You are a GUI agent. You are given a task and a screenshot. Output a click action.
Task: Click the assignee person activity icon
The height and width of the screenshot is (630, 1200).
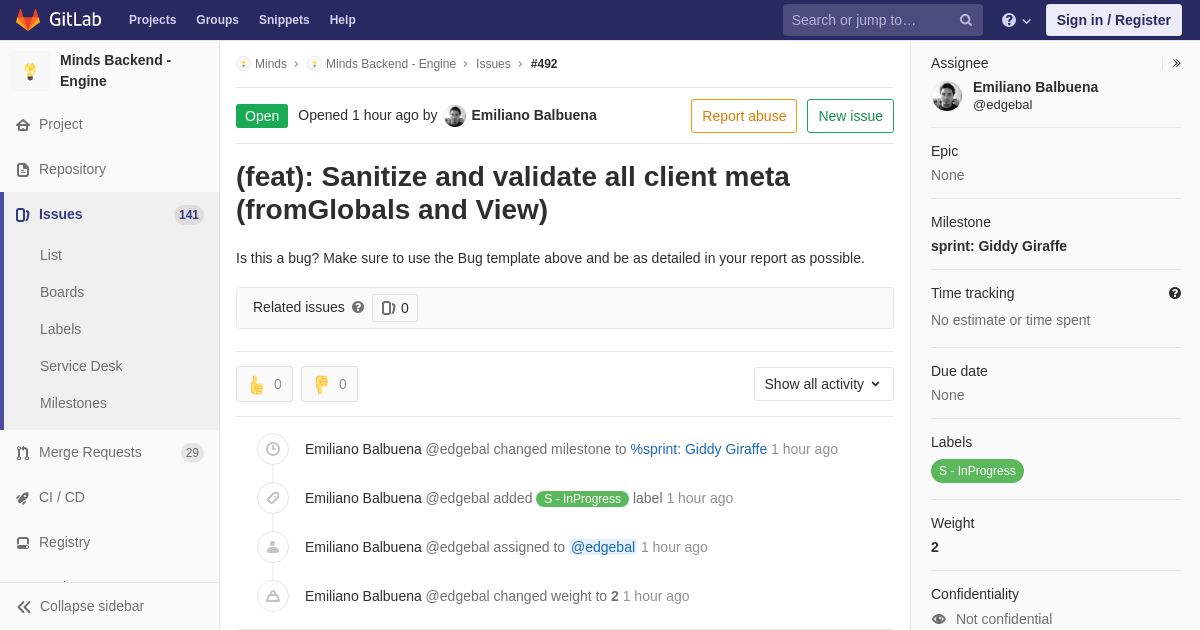coord(273,547)
